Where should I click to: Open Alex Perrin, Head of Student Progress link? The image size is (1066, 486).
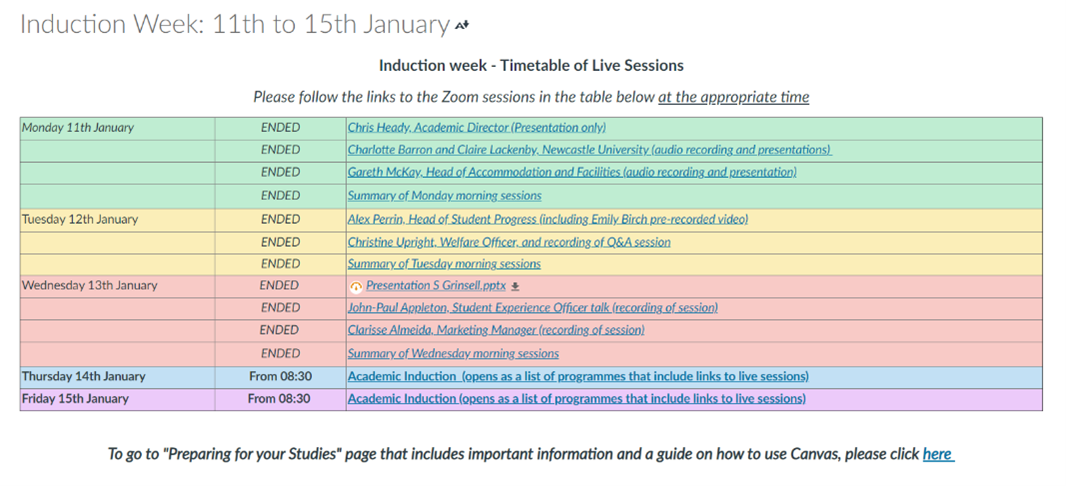547,219
